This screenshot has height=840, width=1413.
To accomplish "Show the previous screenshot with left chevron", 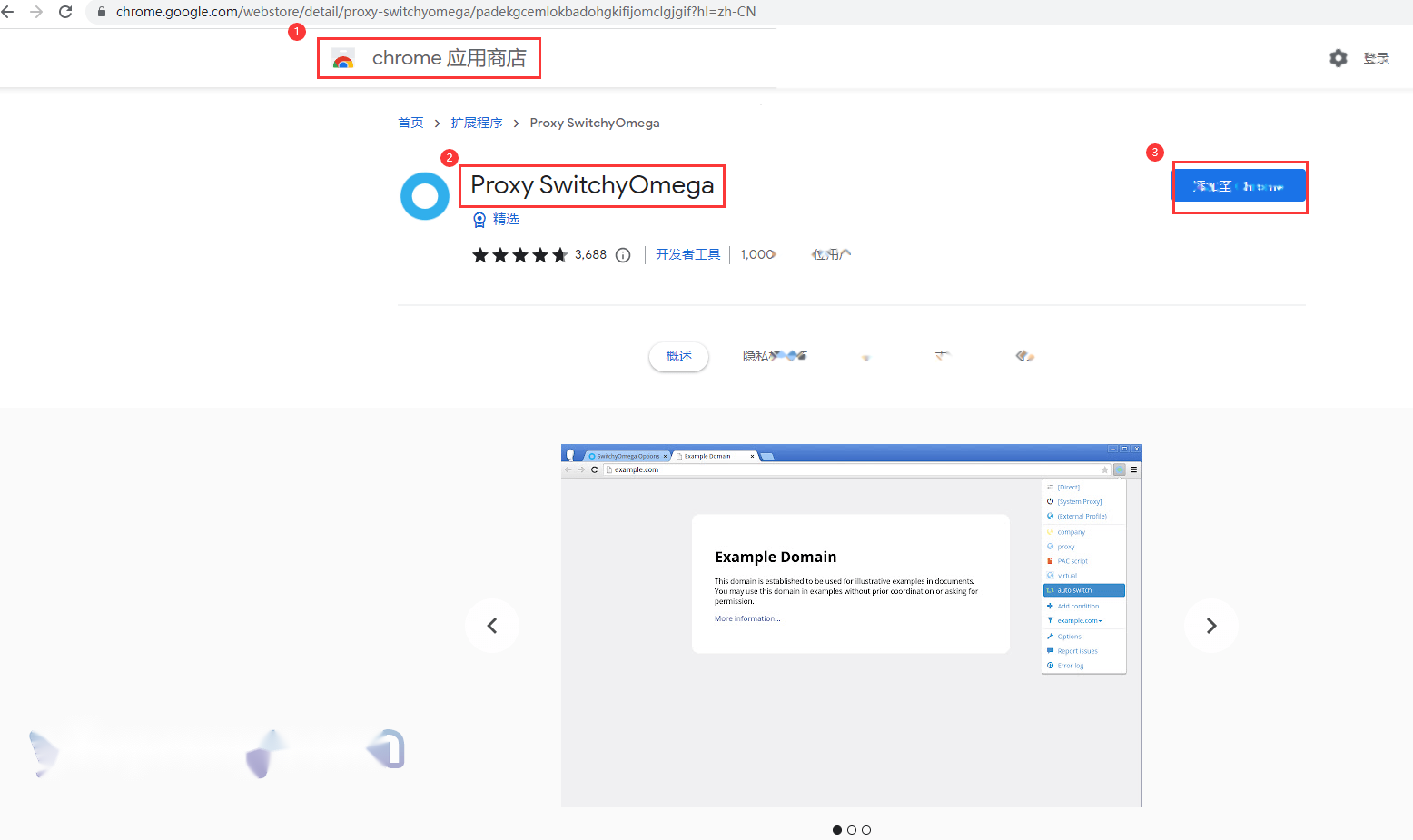I will coord(492,626).
